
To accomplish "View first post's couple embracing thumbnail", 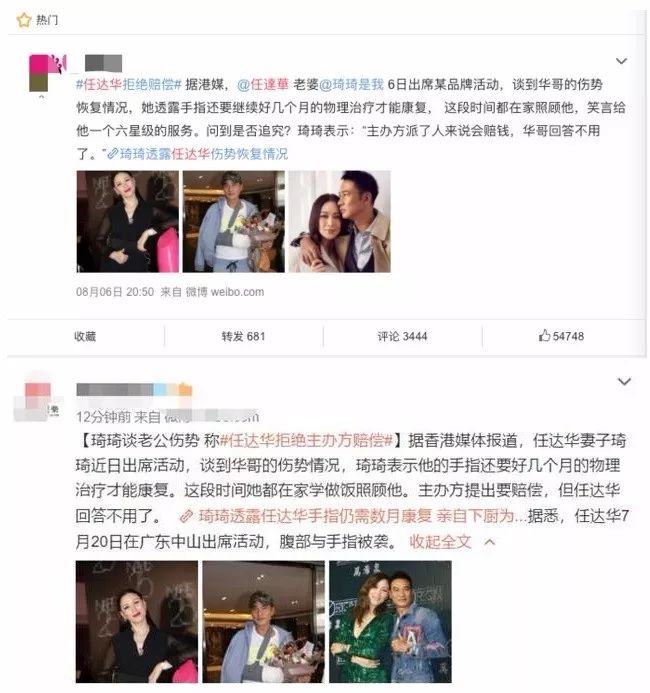I will (x=340, y=221).
